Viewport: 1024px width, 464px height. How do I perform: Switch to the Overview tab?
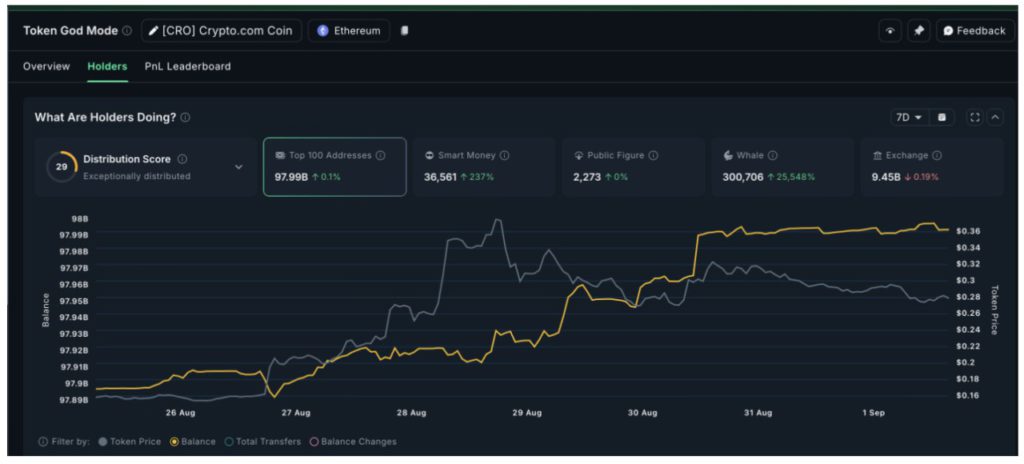47,67
